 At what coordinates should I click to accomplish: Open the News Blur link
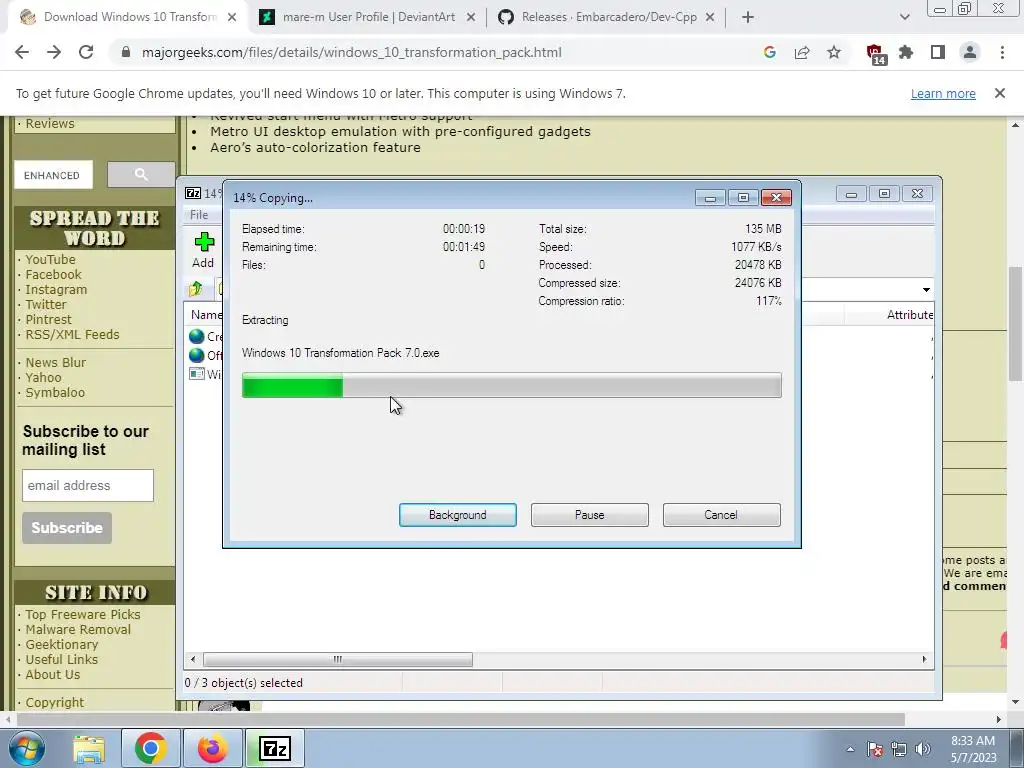point(56,362)
